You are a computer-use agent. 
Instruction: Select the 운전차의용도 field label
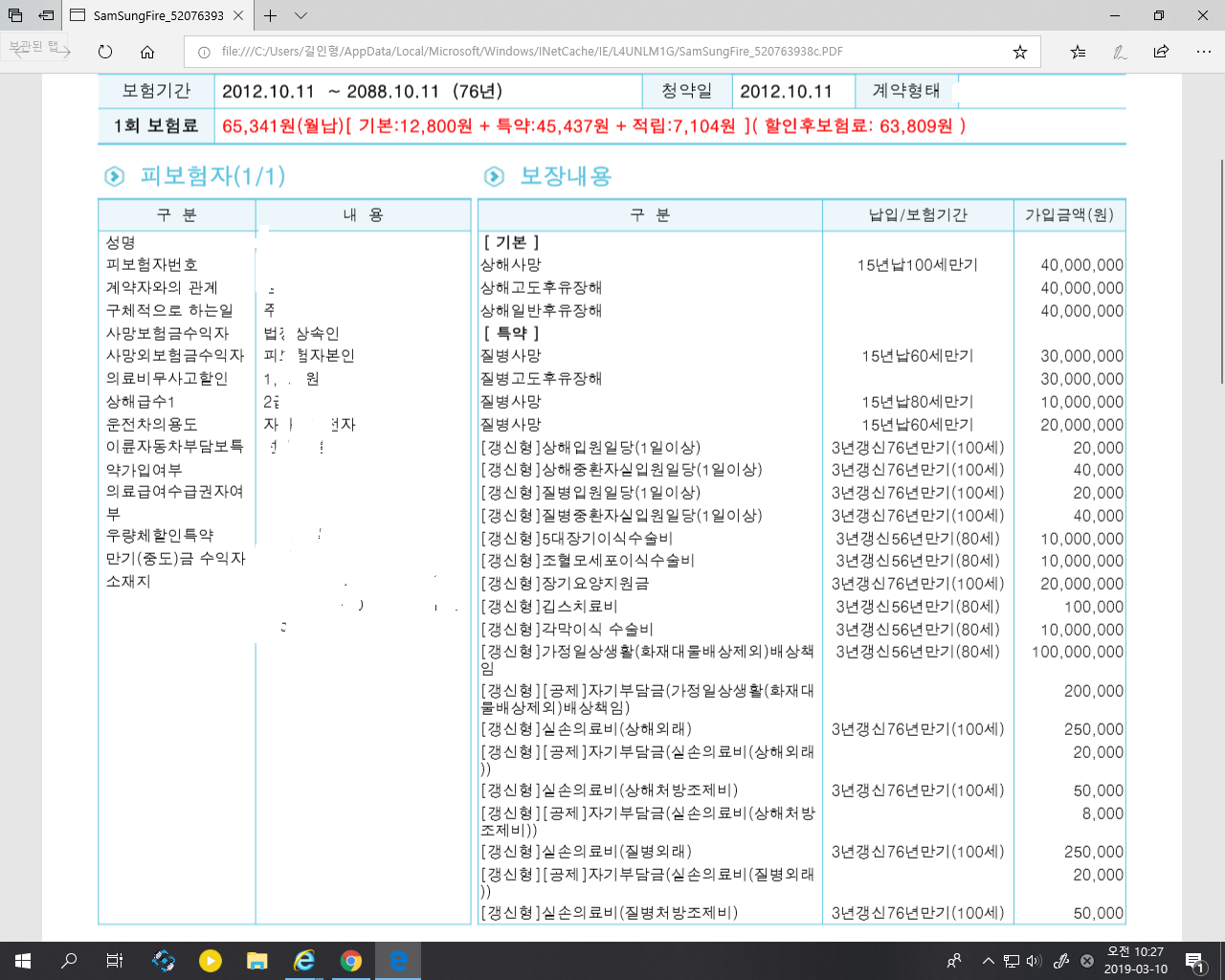coord(152,424)
